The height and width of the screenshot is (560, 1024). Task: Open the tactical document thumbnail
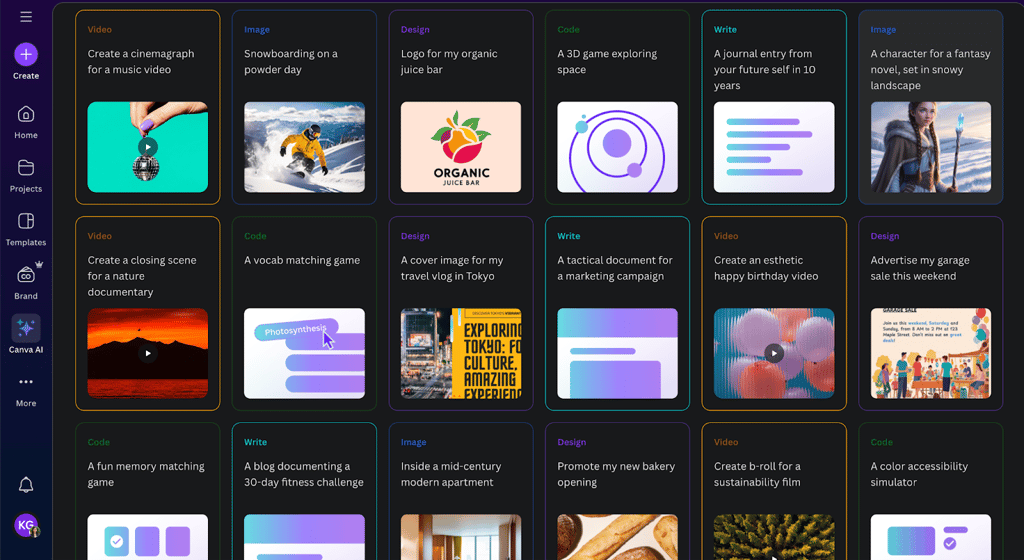617,353
